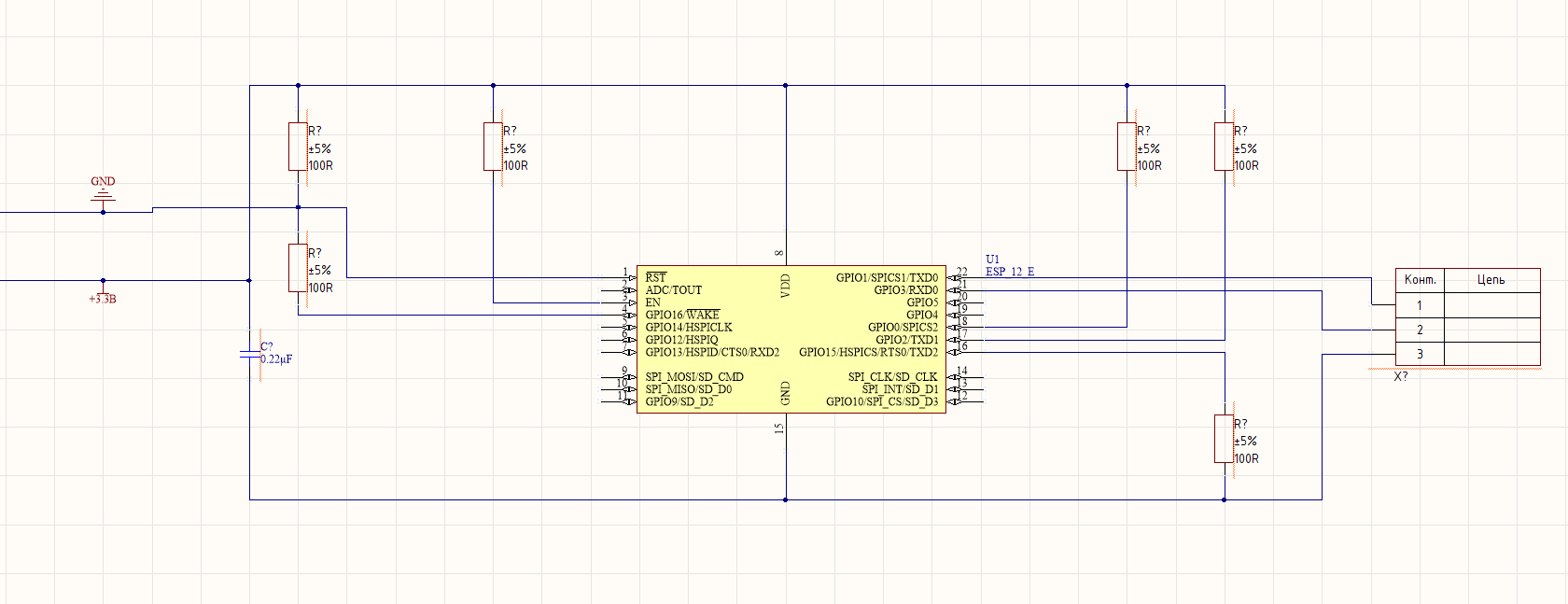Click the GPIO2/TXD1 pin label

(x=906, y=340)
